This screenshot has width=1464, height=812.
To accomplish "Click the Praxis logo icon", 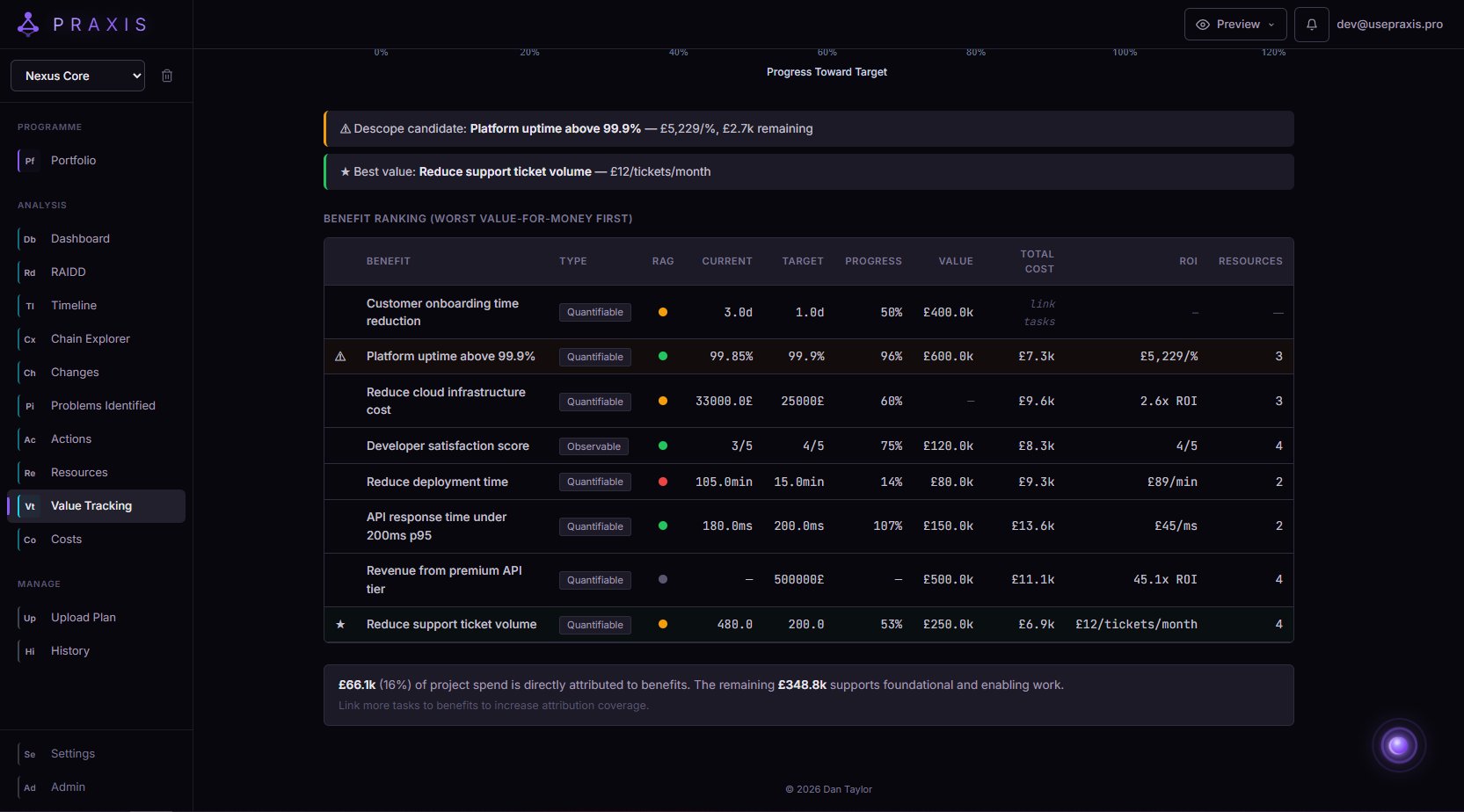I will tap(28, 25).
